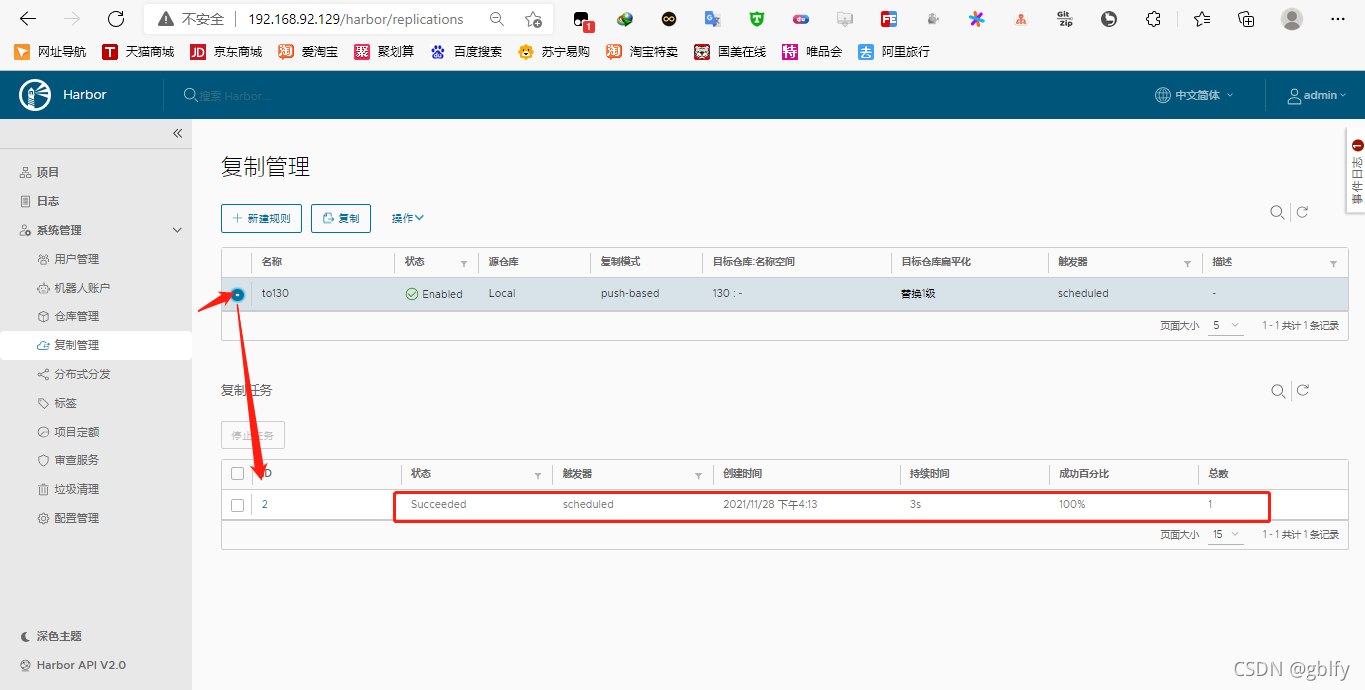Image resolution: width=1365 pixels, height=690 pixels.
Task: Filter the task 触发器 column
Action: tap(699, 475)
